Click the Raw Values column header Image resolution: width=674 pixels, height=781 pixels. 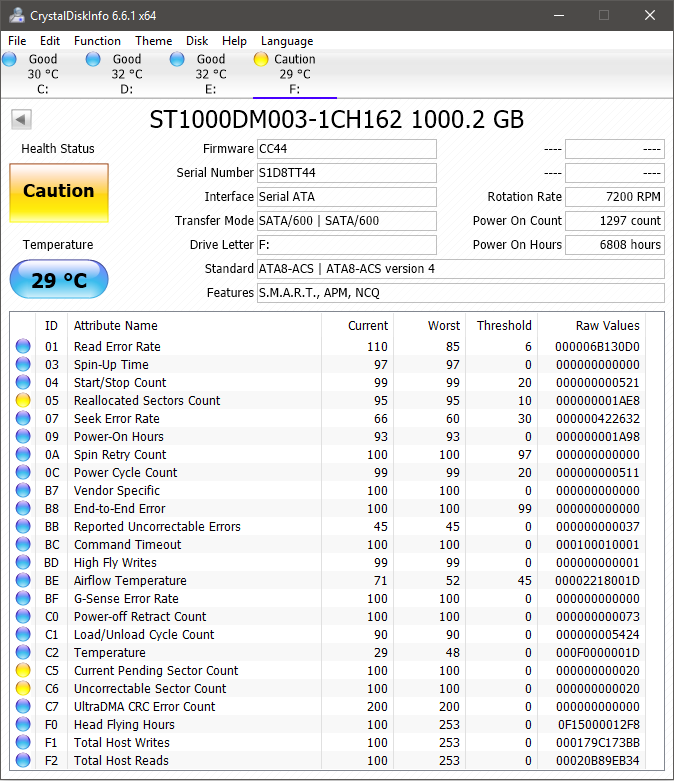point(591,326)
